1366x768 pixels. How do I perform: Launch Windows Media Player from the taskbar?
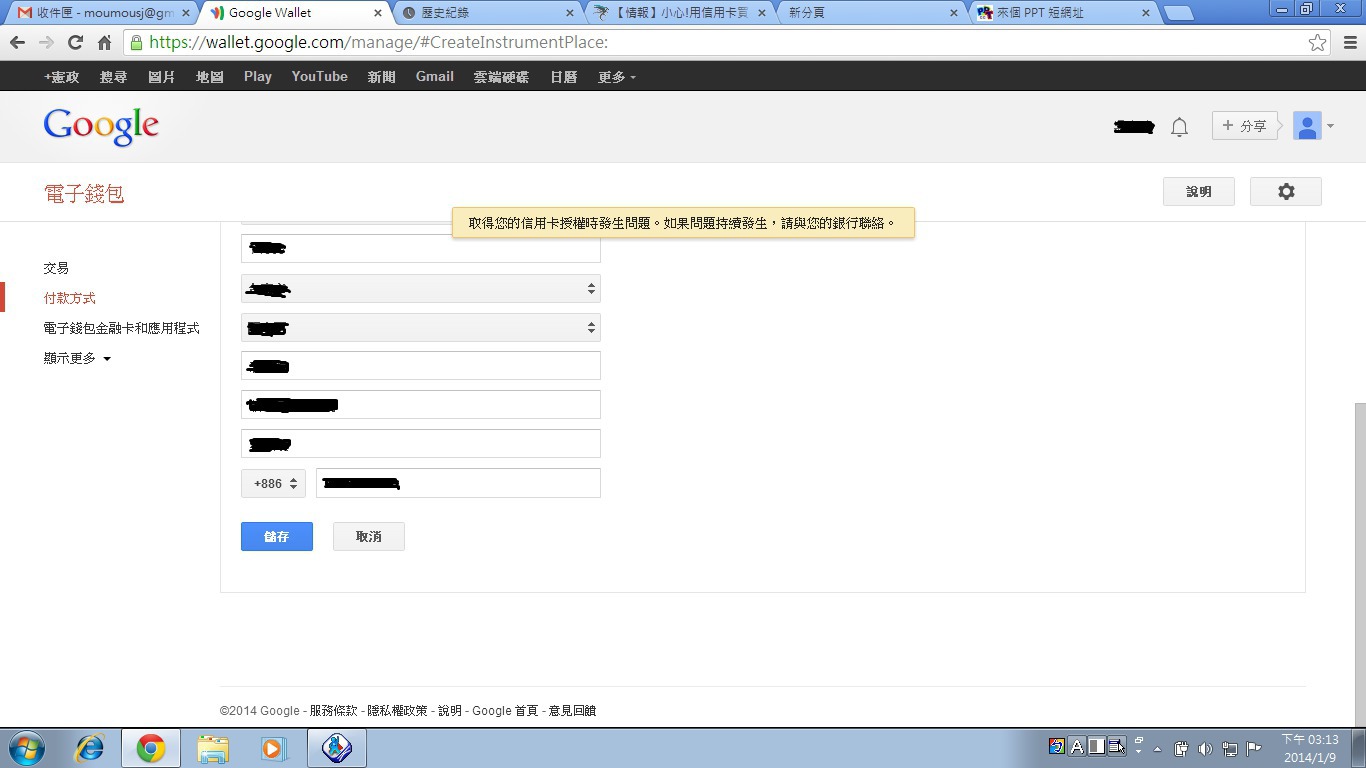(x=274, y=748)
